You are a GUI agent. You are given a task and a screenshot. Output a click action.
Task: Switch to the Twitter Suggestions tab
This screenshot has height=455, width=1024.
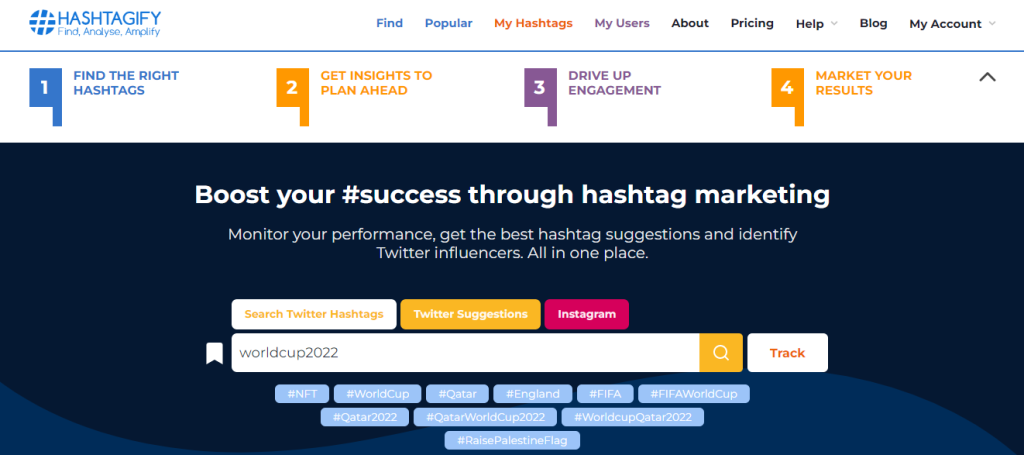(x=470, y=314)
